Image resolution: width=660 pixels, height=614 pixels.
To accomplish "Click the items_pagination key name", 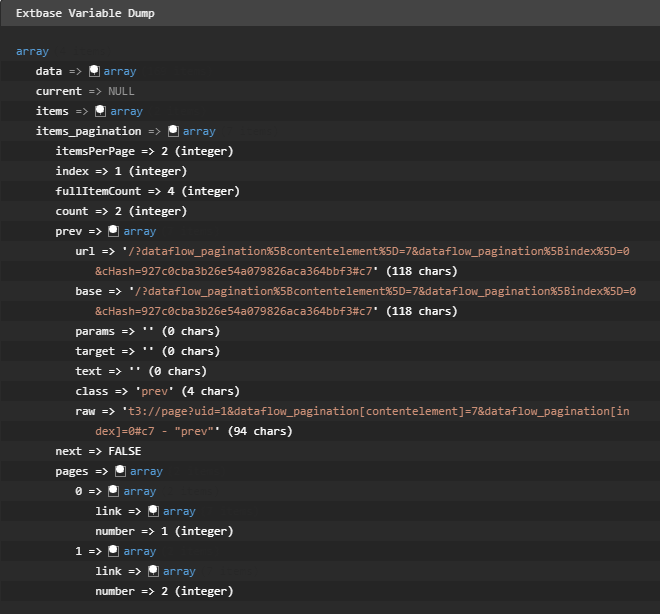I will [x=88, y=131].
